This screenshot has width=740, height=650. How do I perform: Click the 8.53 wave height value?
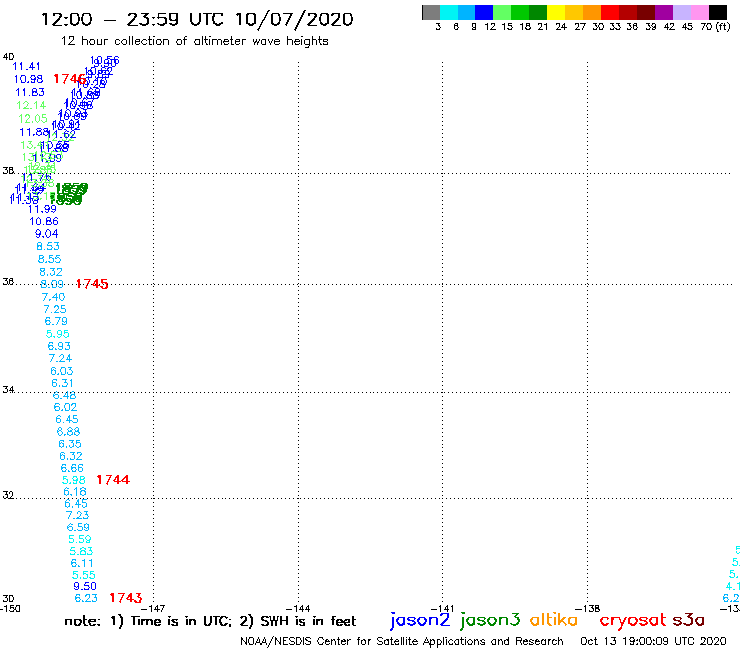click(48, 246)
